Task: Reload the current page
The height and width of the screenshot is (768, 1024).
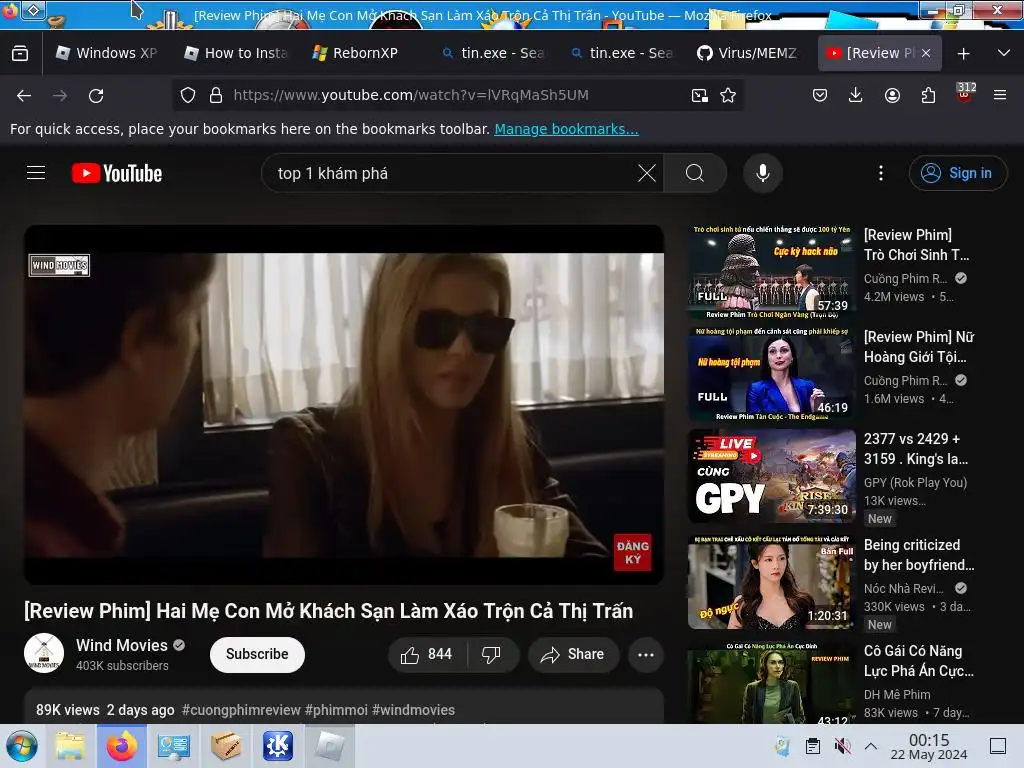Action: [97, 95]
